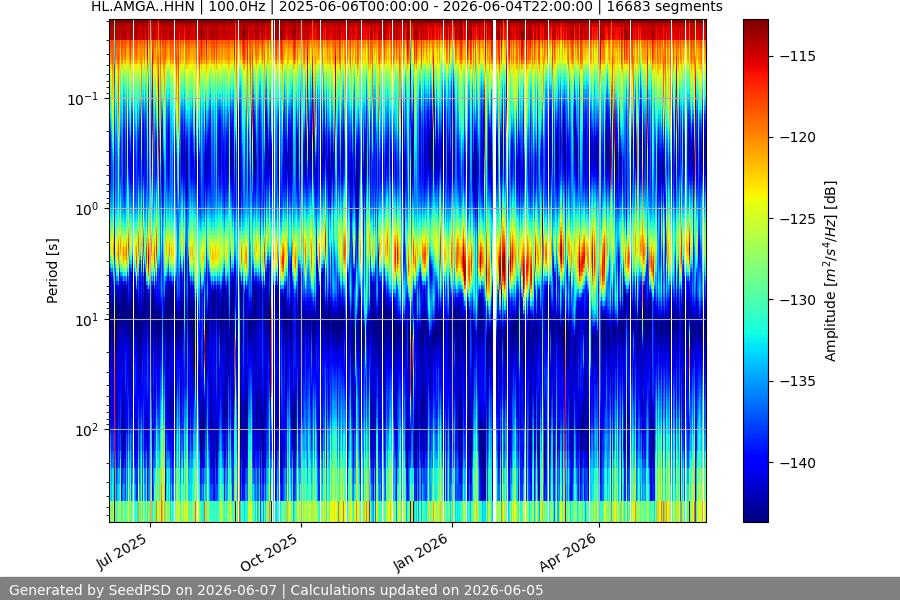Click the 10¹ period tick label
Image resolution: width=900 pixels, height=600 pixels.
coord(86,320)
